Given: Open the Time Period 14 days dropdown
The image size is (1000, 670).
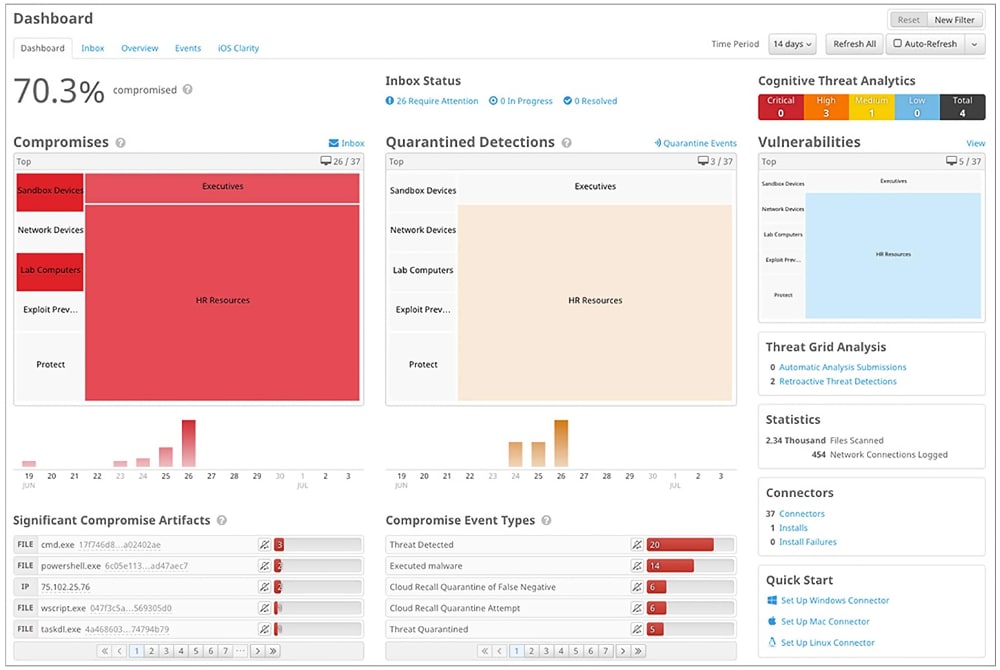Looking at the screenshot, I should (x=792, y=43).
